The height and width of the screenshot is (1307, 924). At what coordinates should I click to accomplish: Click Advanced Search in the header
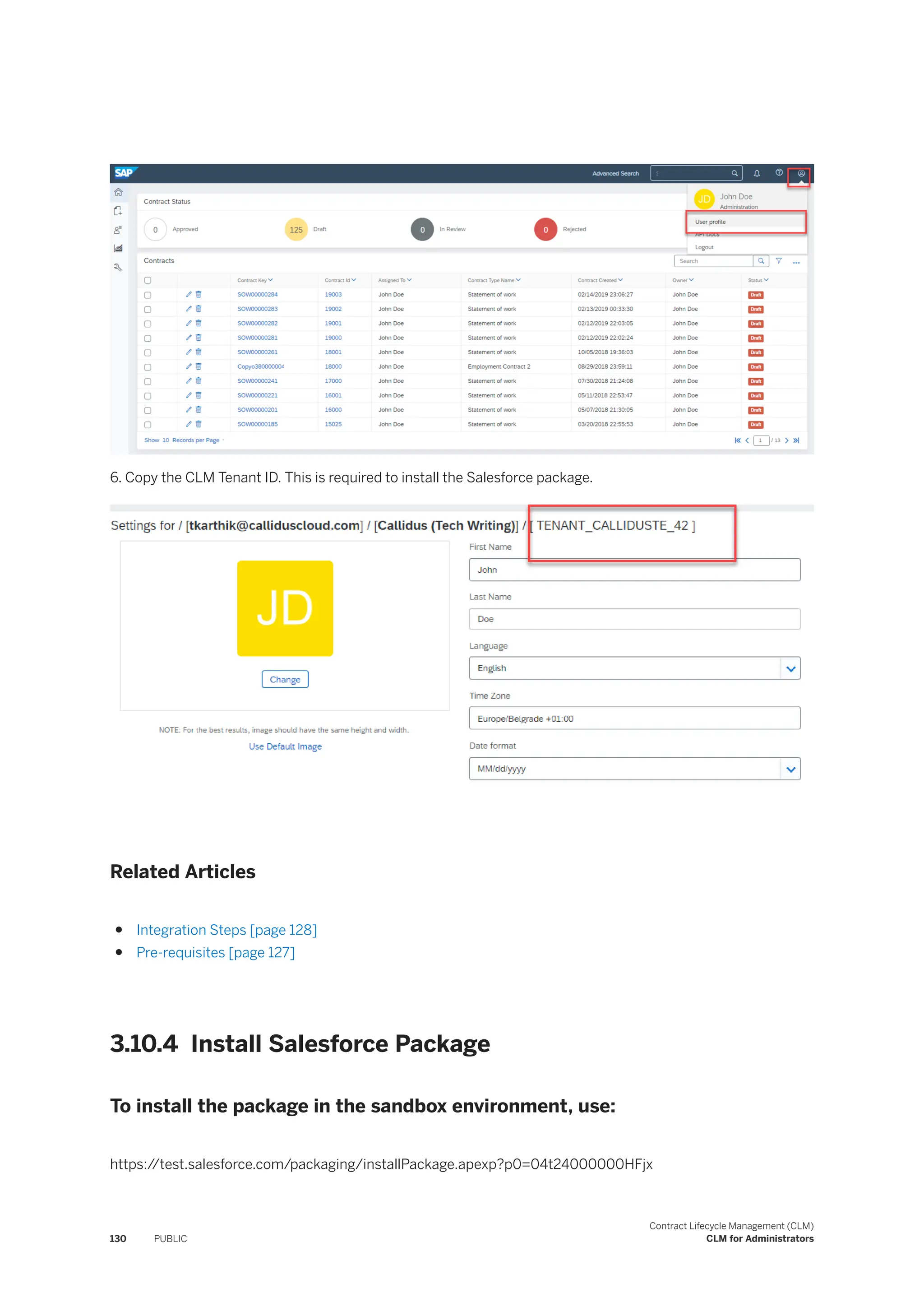pyautogui.click(x=615, y=174)
